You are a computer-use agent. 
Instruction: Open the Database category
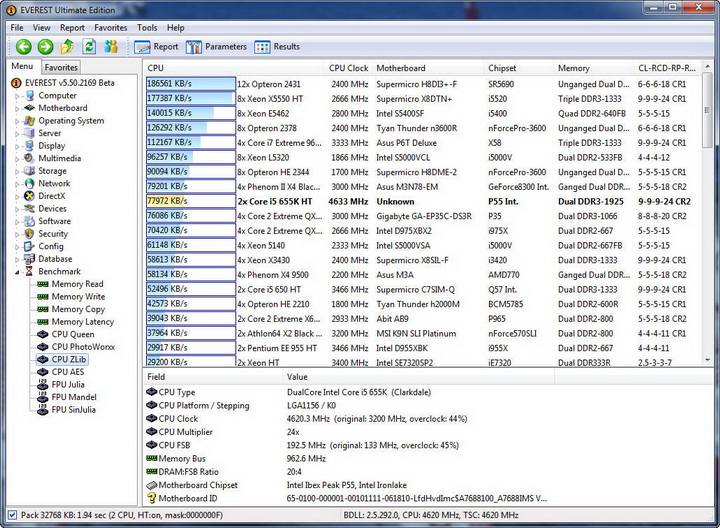coord(55,259)
